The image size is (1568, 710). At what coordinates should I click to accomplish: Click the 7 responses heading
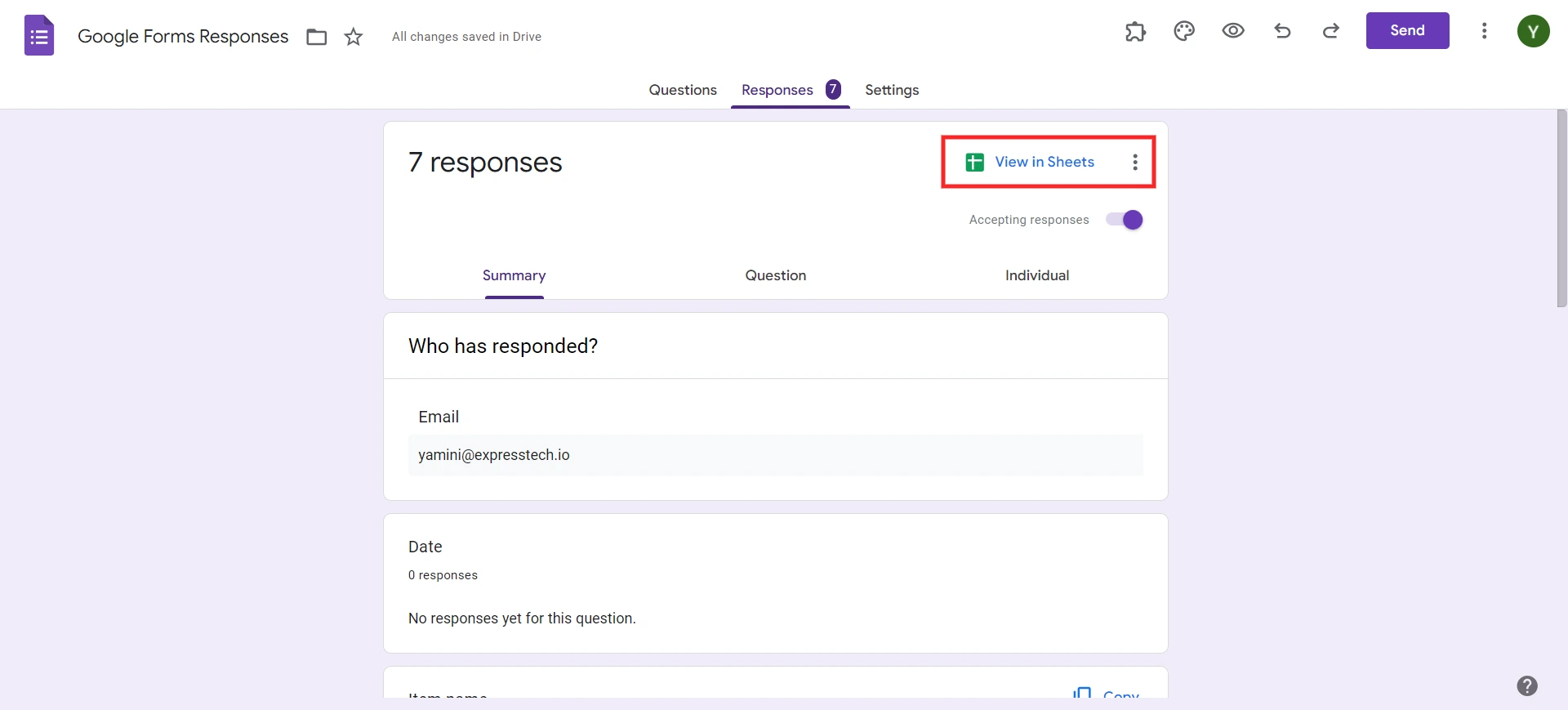pos(485,163)
